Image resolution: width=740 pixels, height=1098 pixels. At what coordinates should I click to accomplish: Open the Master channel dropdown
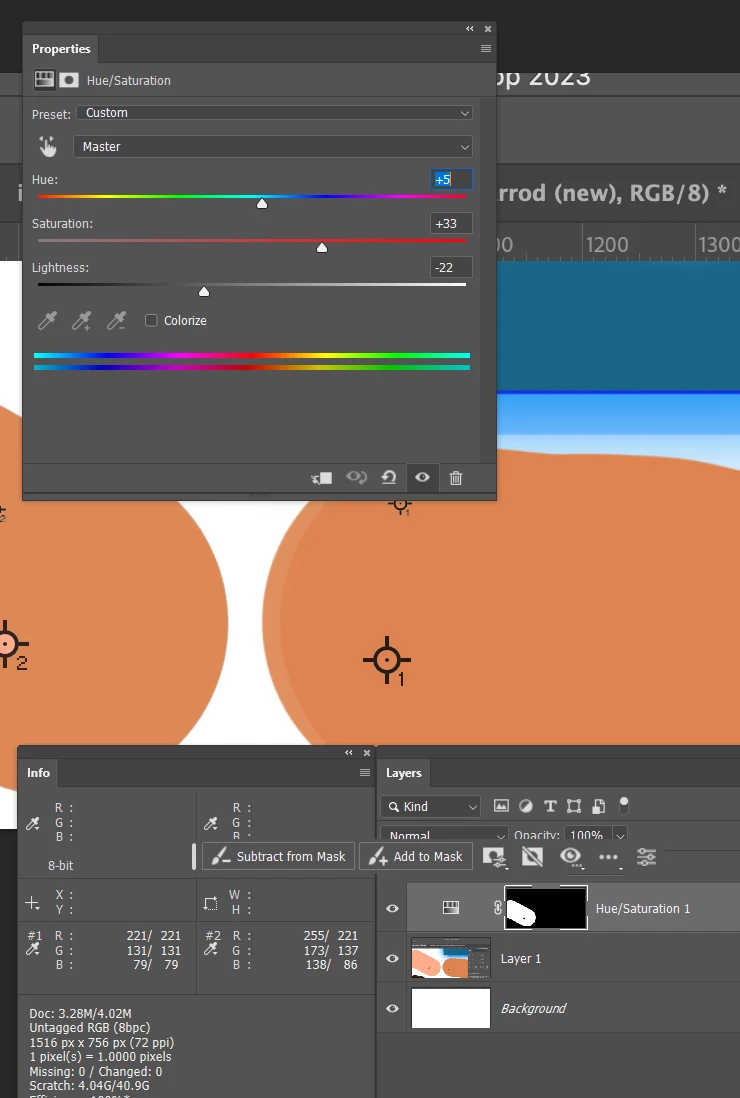(272, 146)
